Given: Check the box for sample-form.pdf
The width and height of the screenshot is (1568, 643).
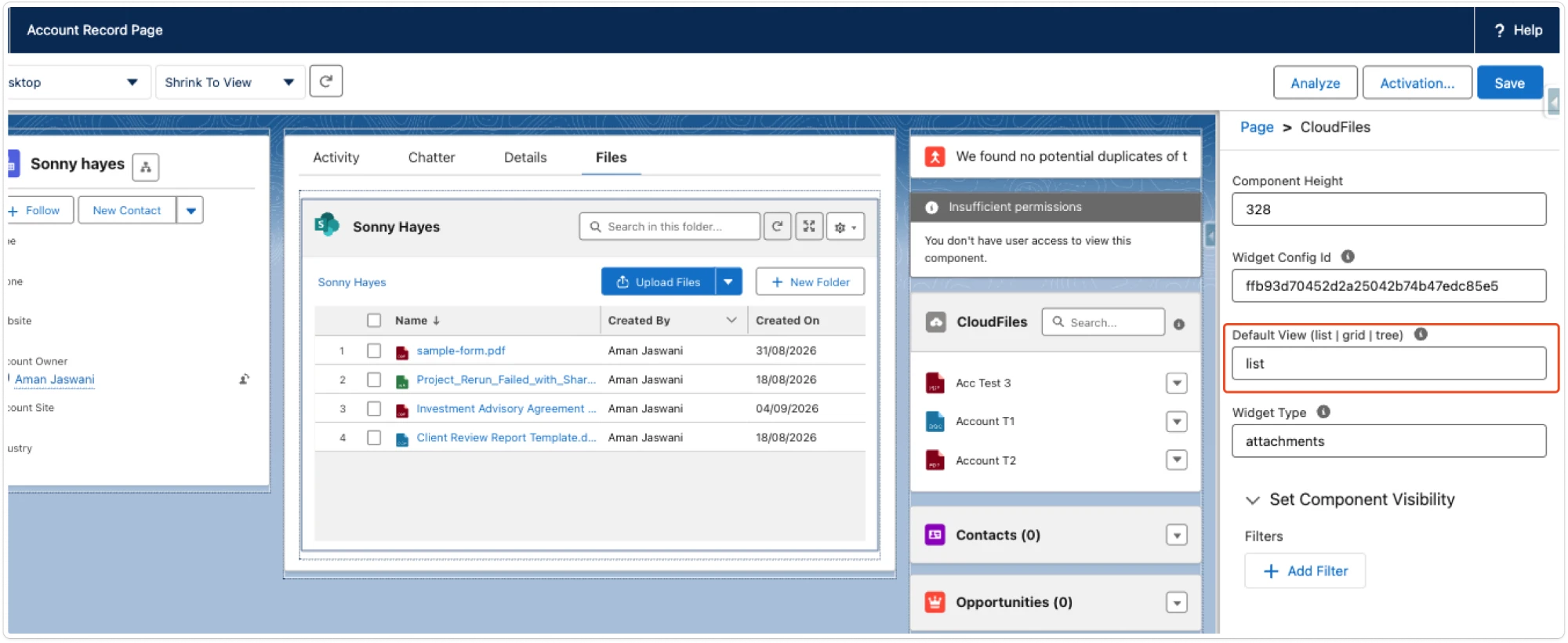Looking at the screenshot, I should pyautogui.click(x=374, y=351).
